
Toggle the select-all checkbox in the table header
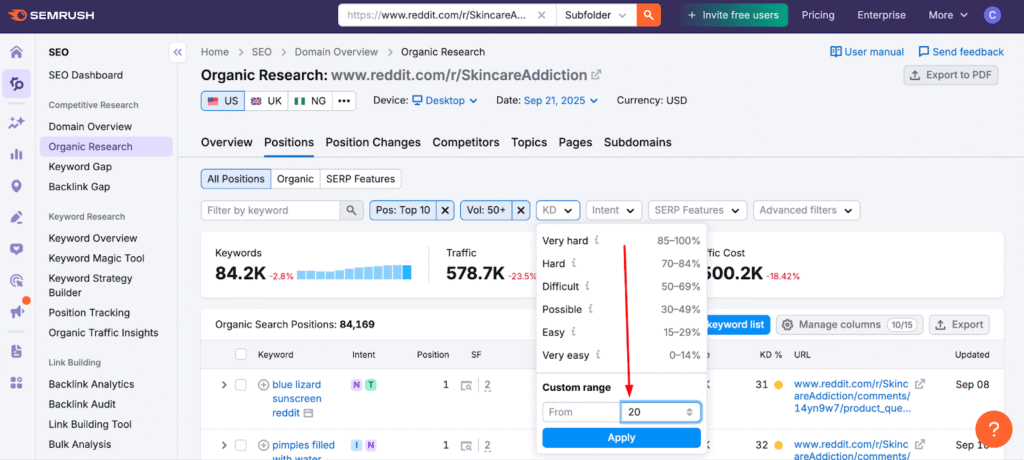click(x=240, y=354)
